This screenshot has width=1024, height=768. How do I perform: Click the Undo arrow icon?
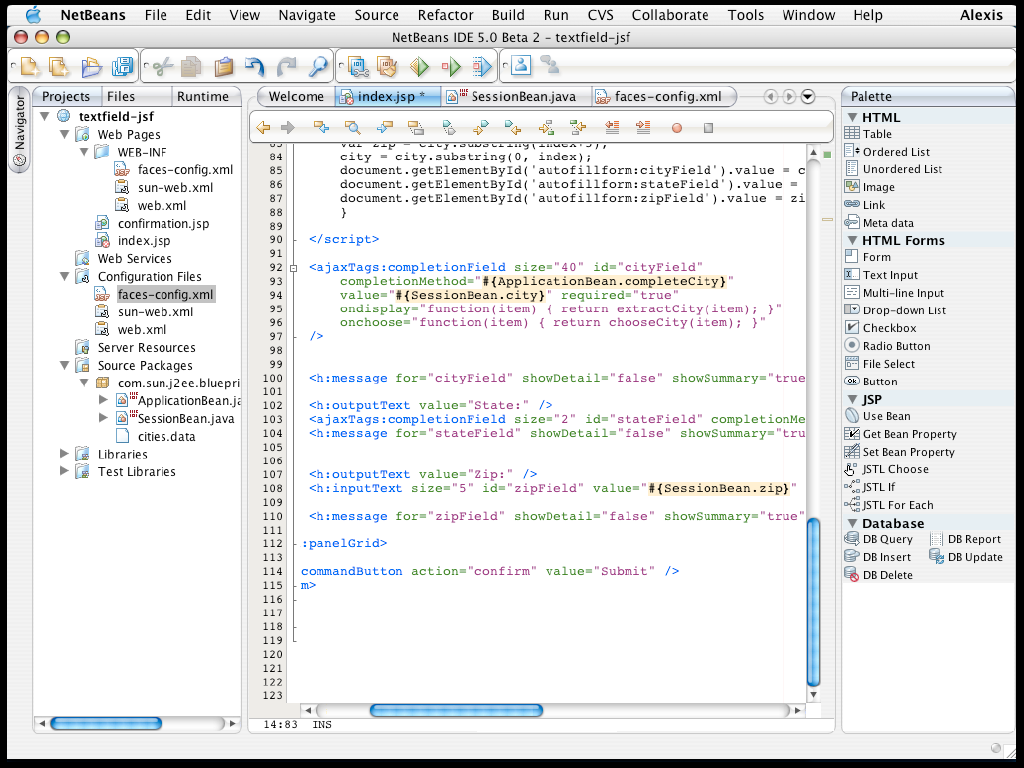[x=255, y=66]
